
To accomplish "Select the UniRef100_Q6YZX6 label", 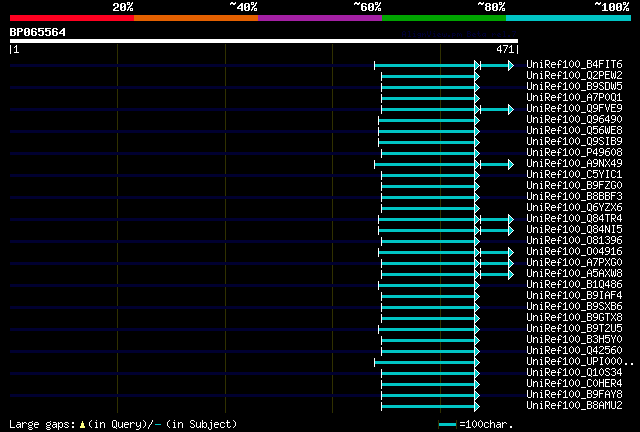I will pyautogui.click(x=574, y=208).
